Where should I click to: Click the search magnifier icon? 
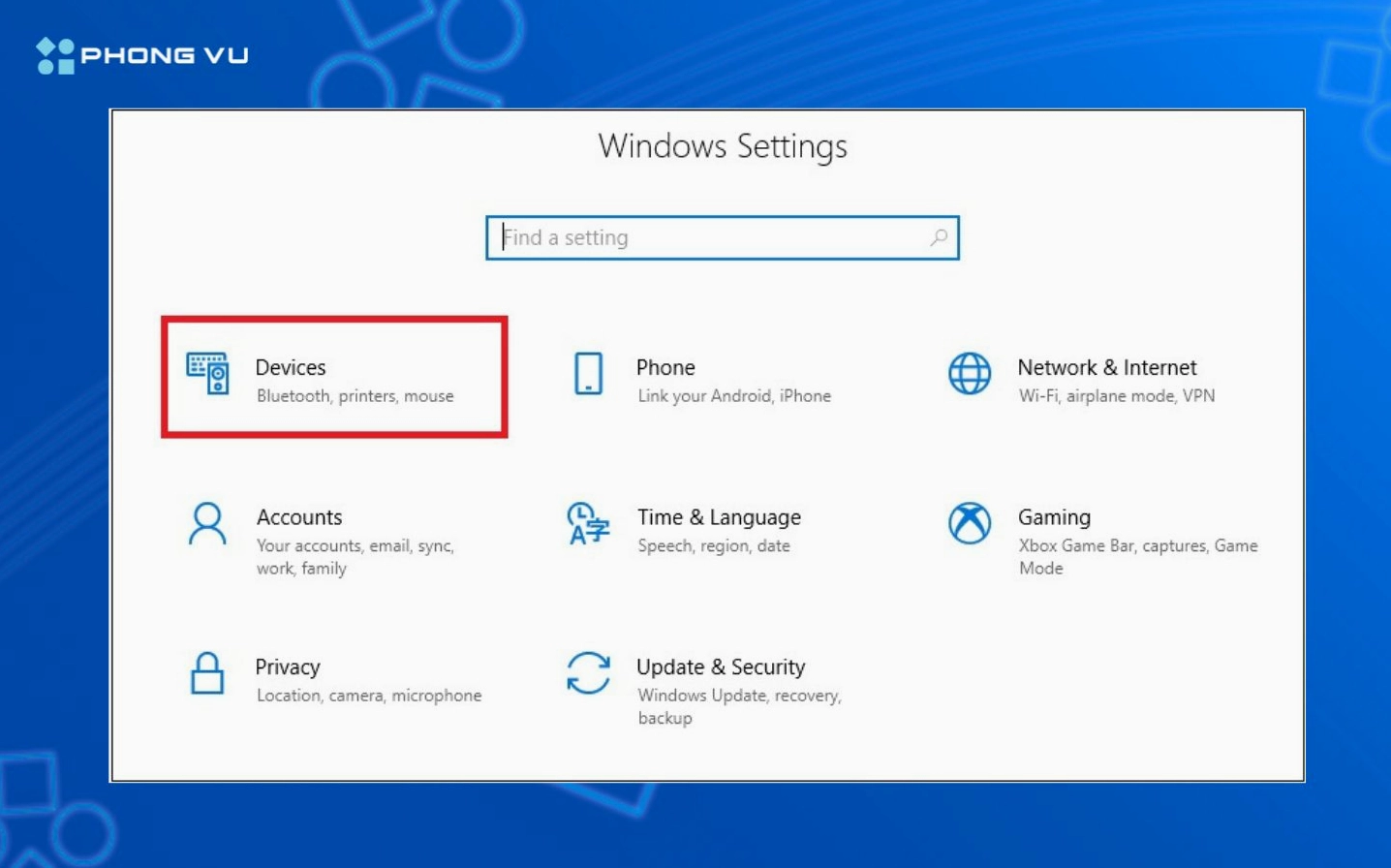pos(937,237)
